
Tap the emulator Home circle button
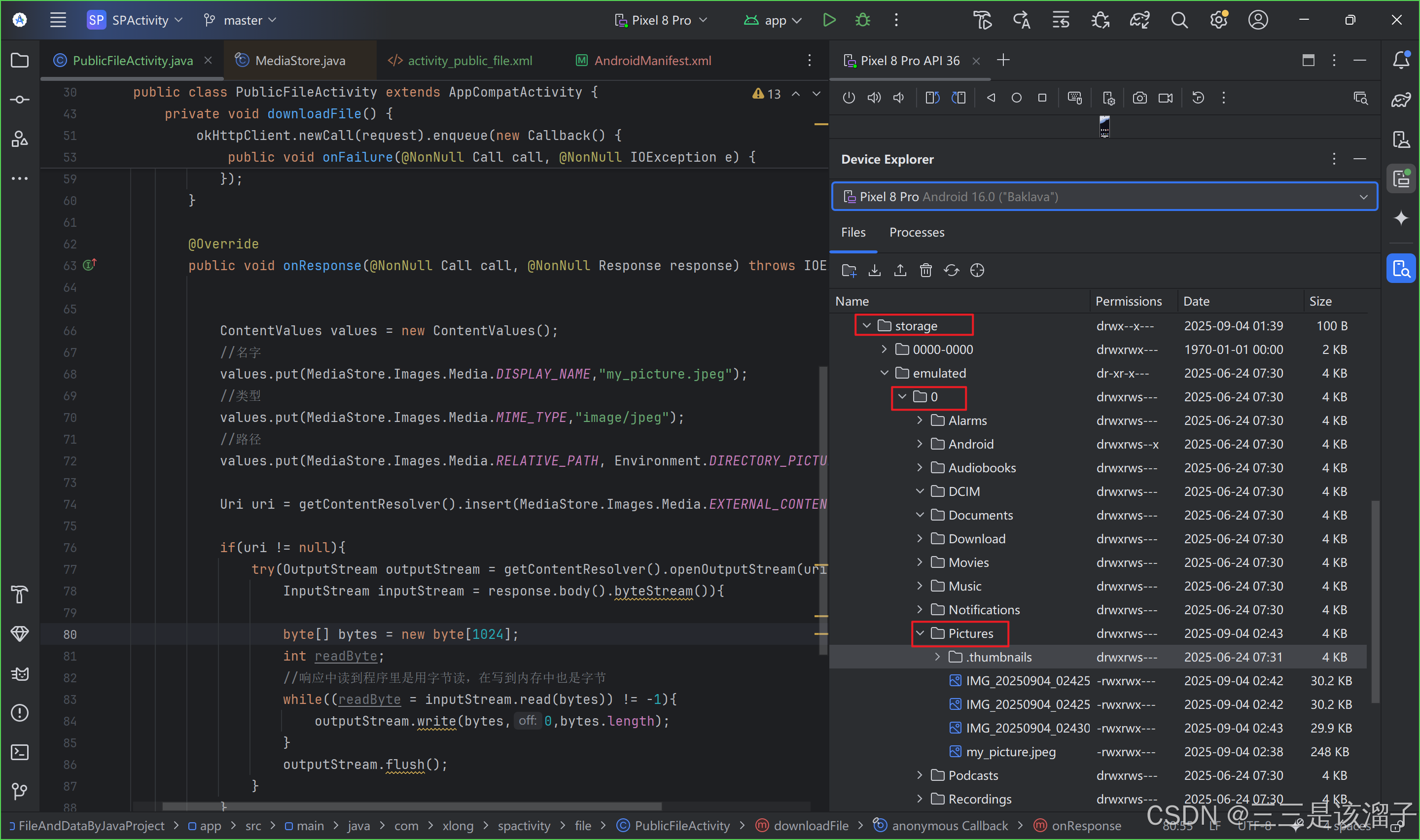(1017, 98)
